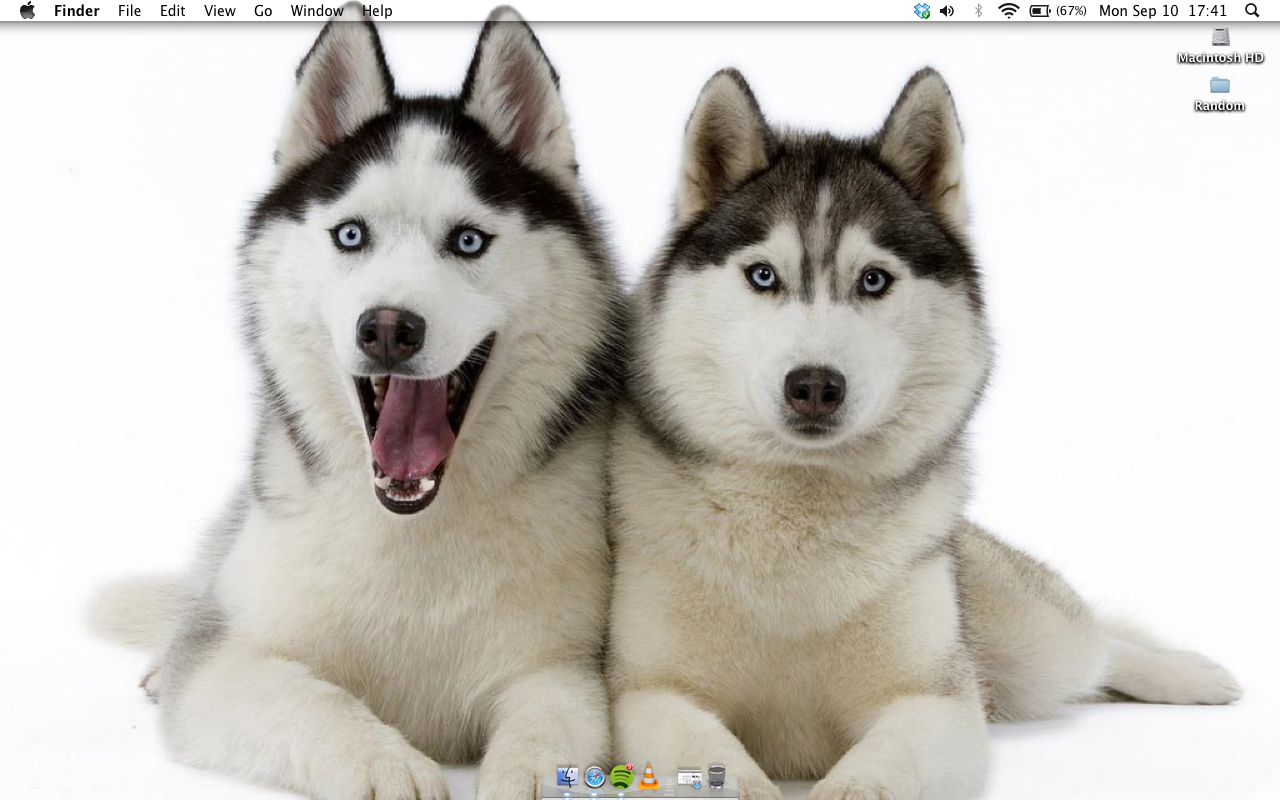Open the volume control in menu bar
Image resolution: width=1280 pixels, height=800 pixels.
[x=947, y=11]
